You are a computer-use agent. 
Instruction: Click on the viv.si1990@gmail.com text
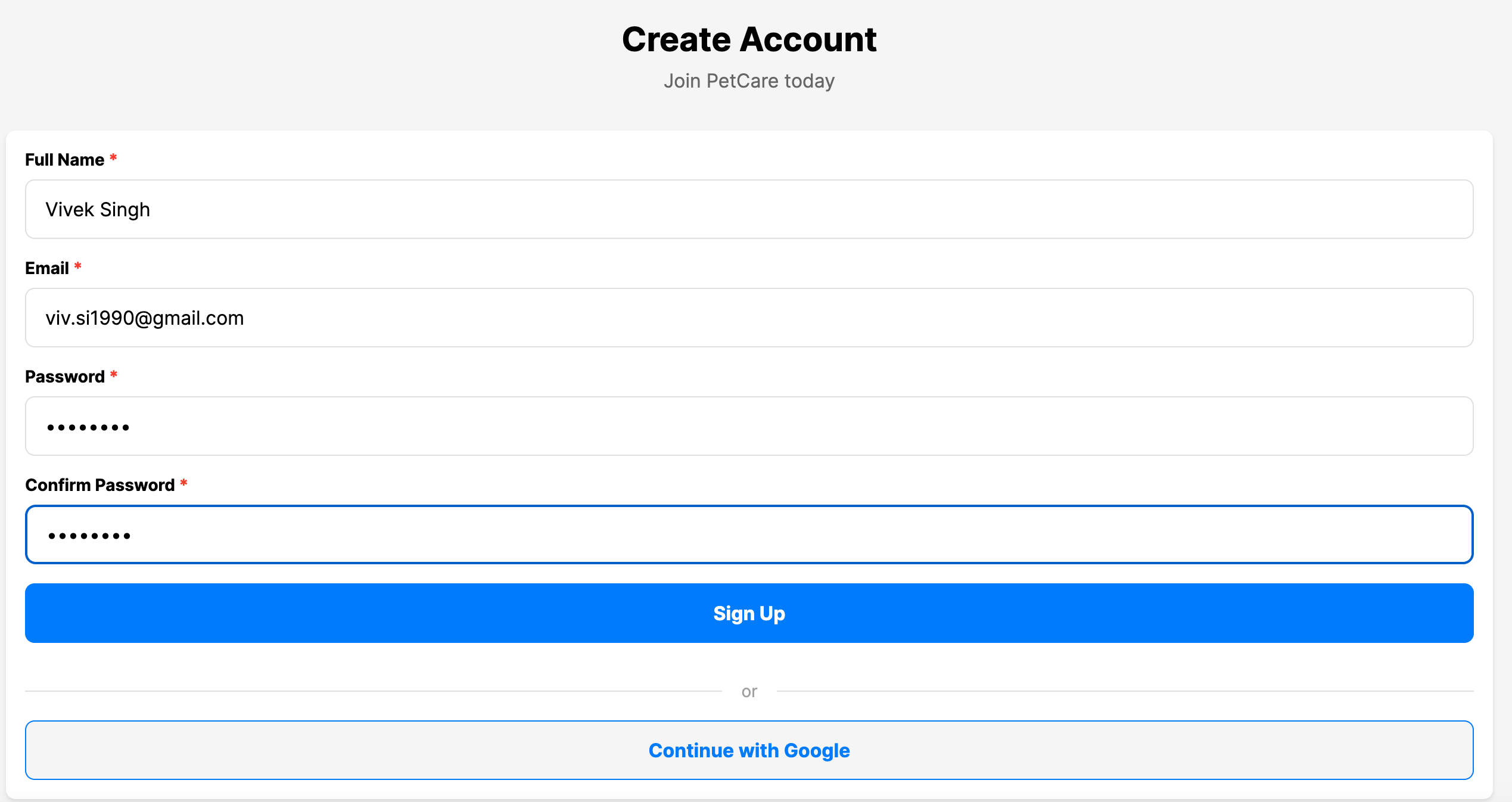tap(145, 318)
